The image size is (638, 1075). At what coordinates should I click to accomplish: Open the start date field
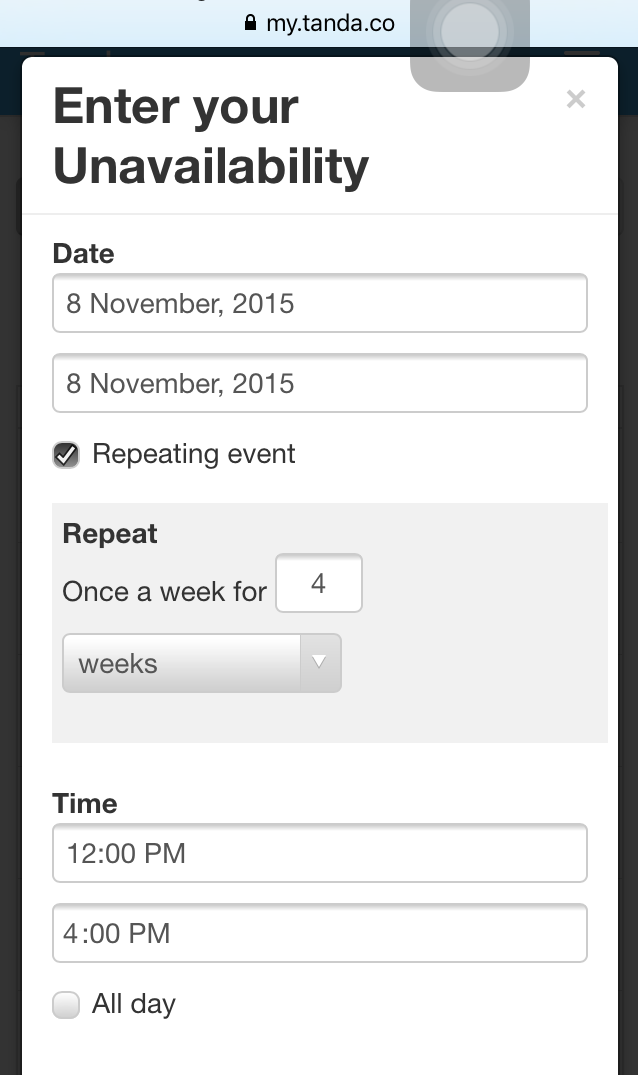(320, 303)
